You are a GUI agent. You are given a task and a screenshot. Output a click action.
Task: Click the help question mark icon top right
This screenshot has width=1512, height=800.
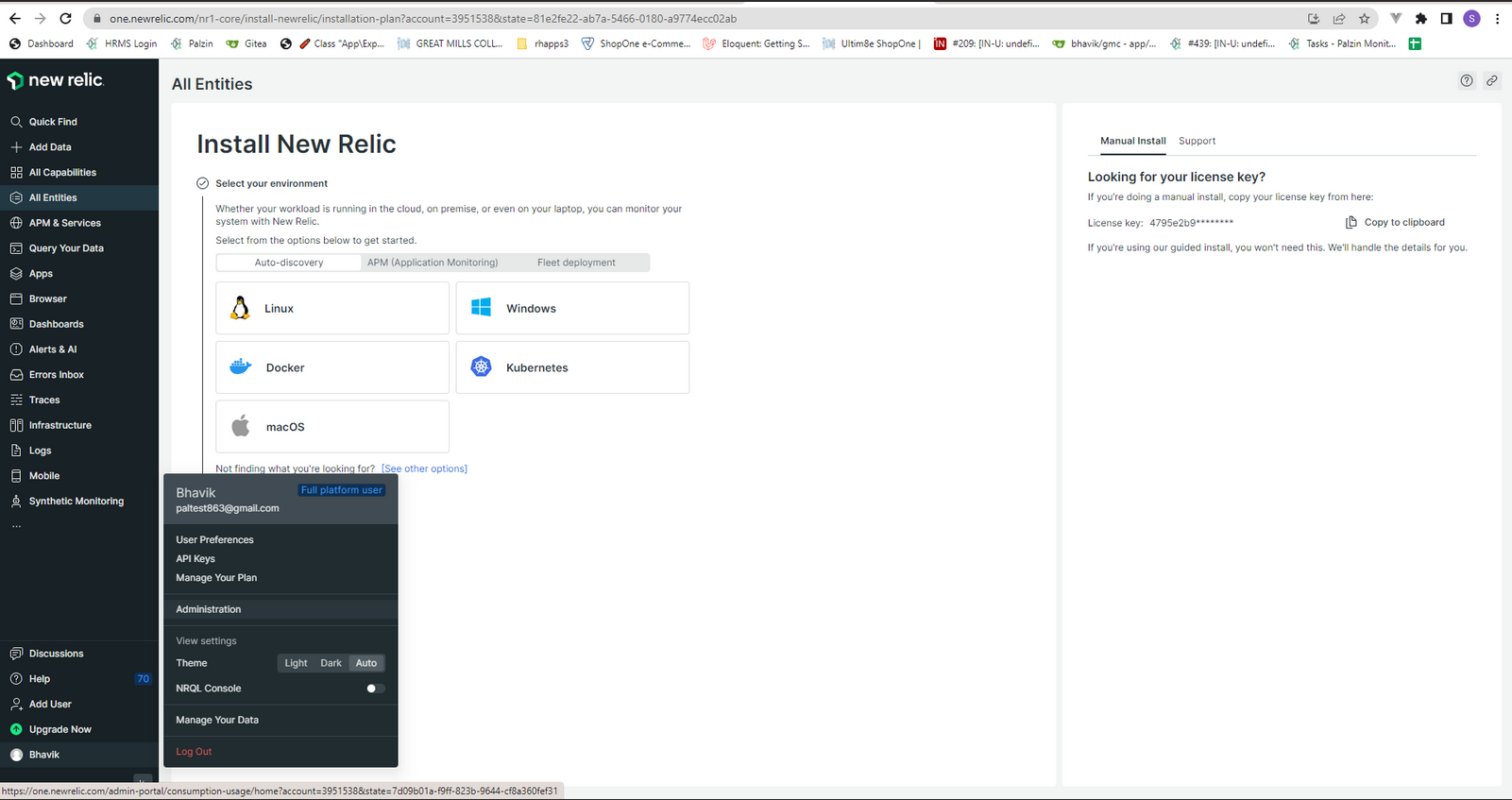tap(1467, 81)
